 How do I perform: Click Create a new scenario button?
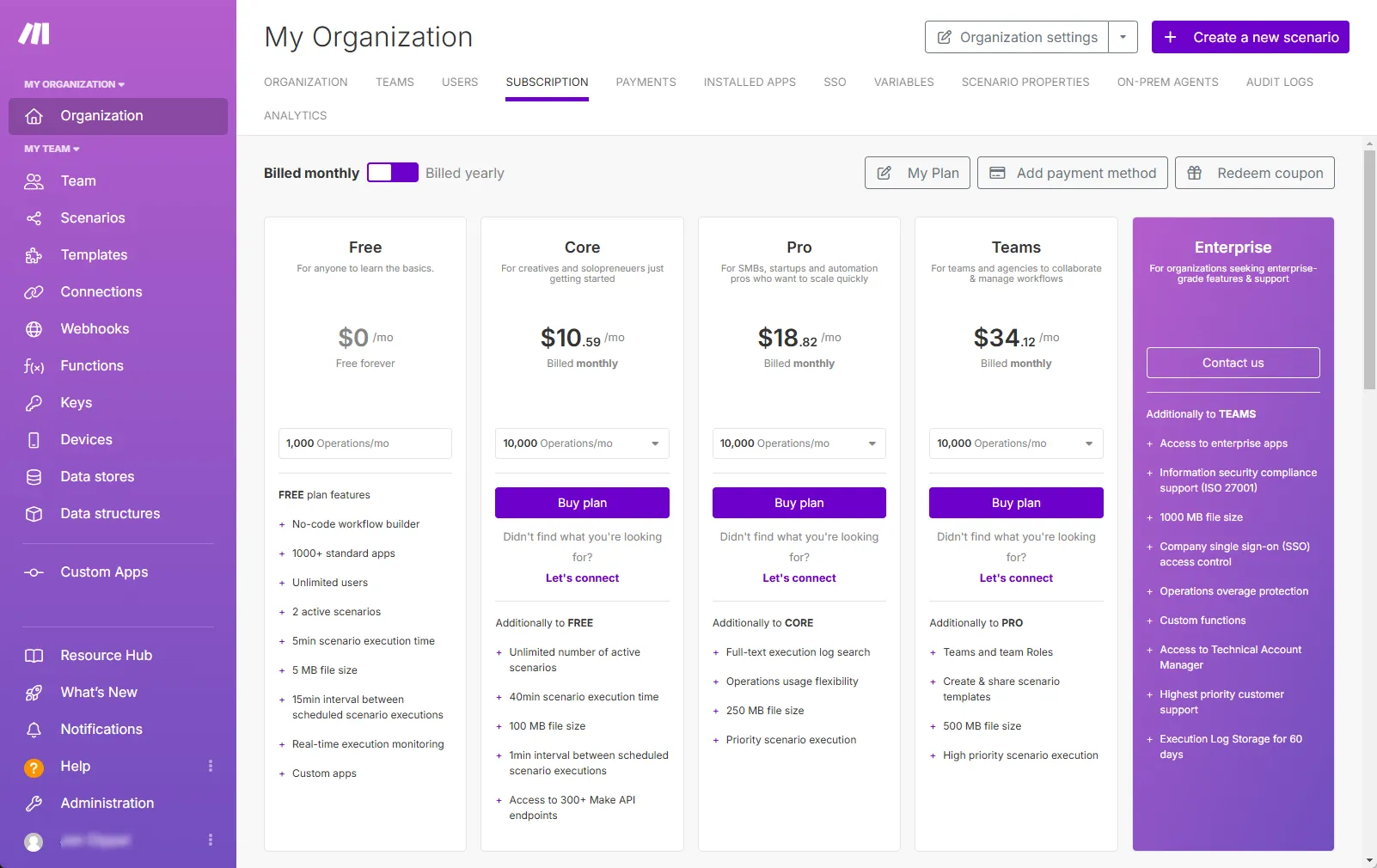[1251, 37]
